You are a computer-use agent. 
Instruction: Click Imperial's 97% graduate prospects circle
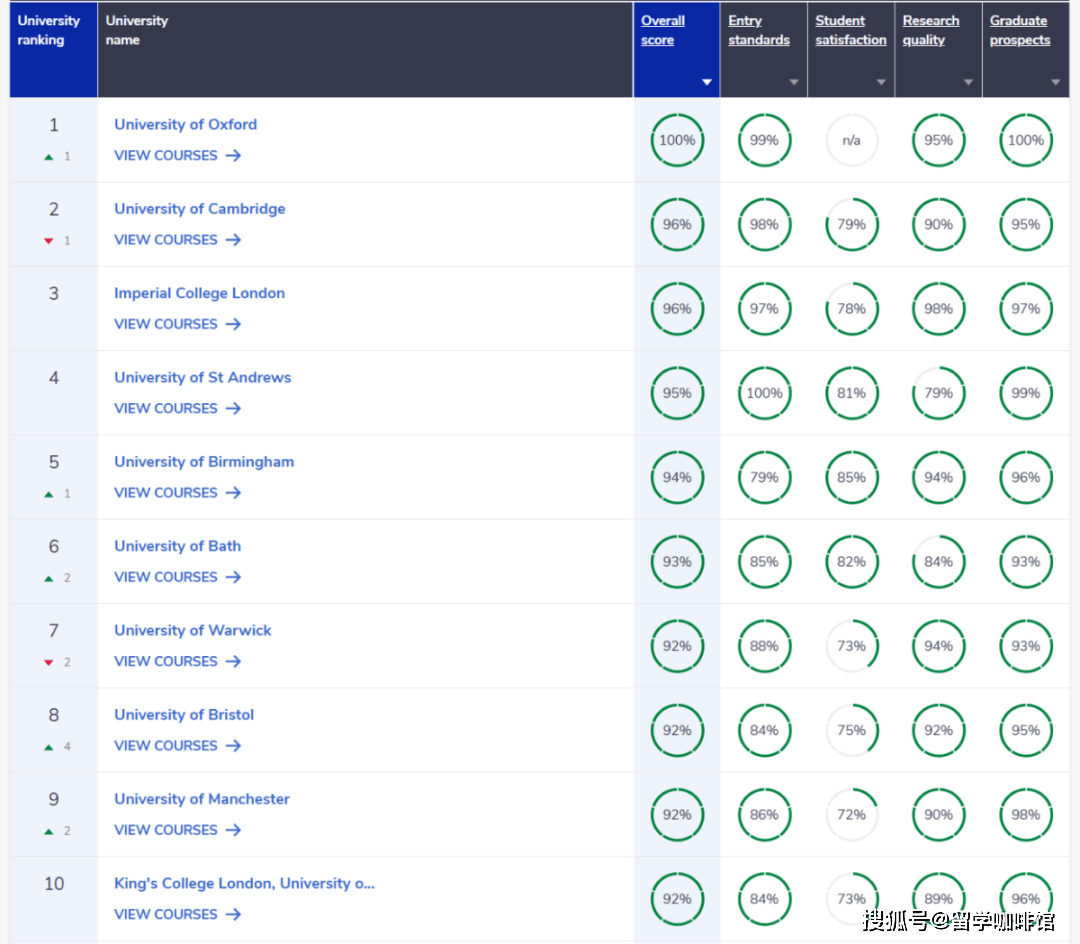point(1026,309)
